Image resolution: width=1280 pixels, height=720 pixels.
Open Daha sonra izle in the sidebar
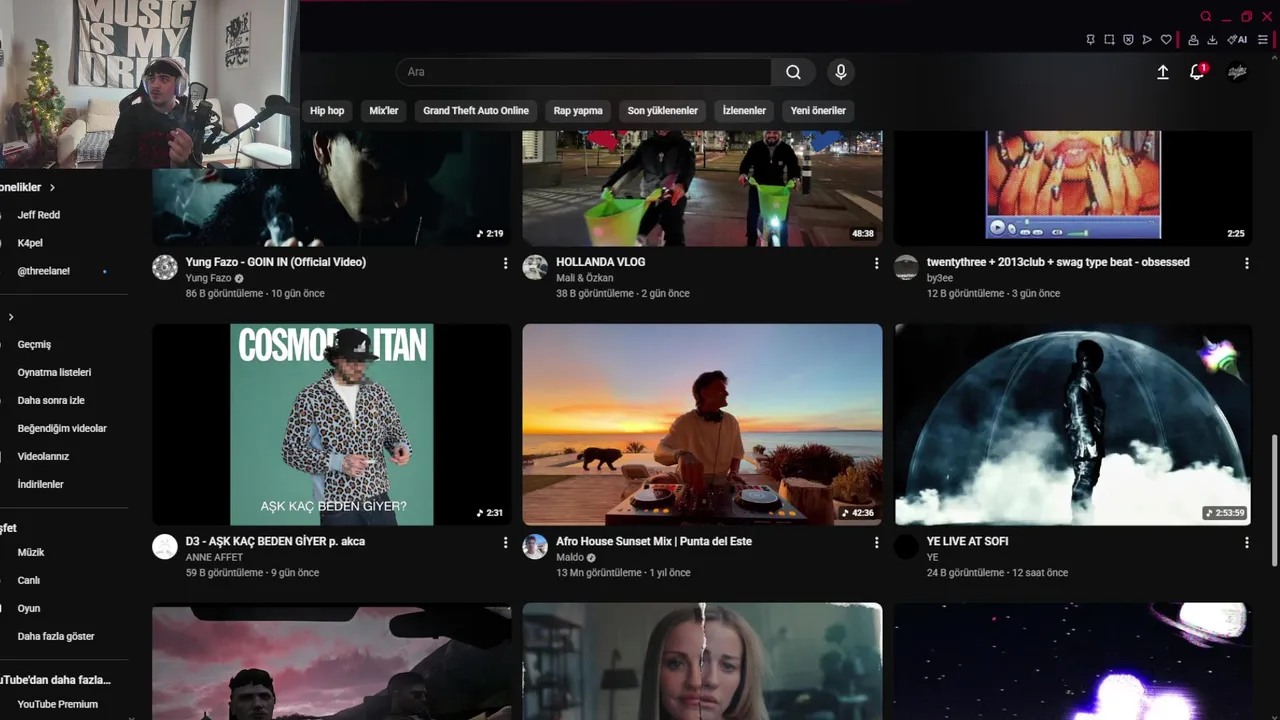[x=51, y=400]
